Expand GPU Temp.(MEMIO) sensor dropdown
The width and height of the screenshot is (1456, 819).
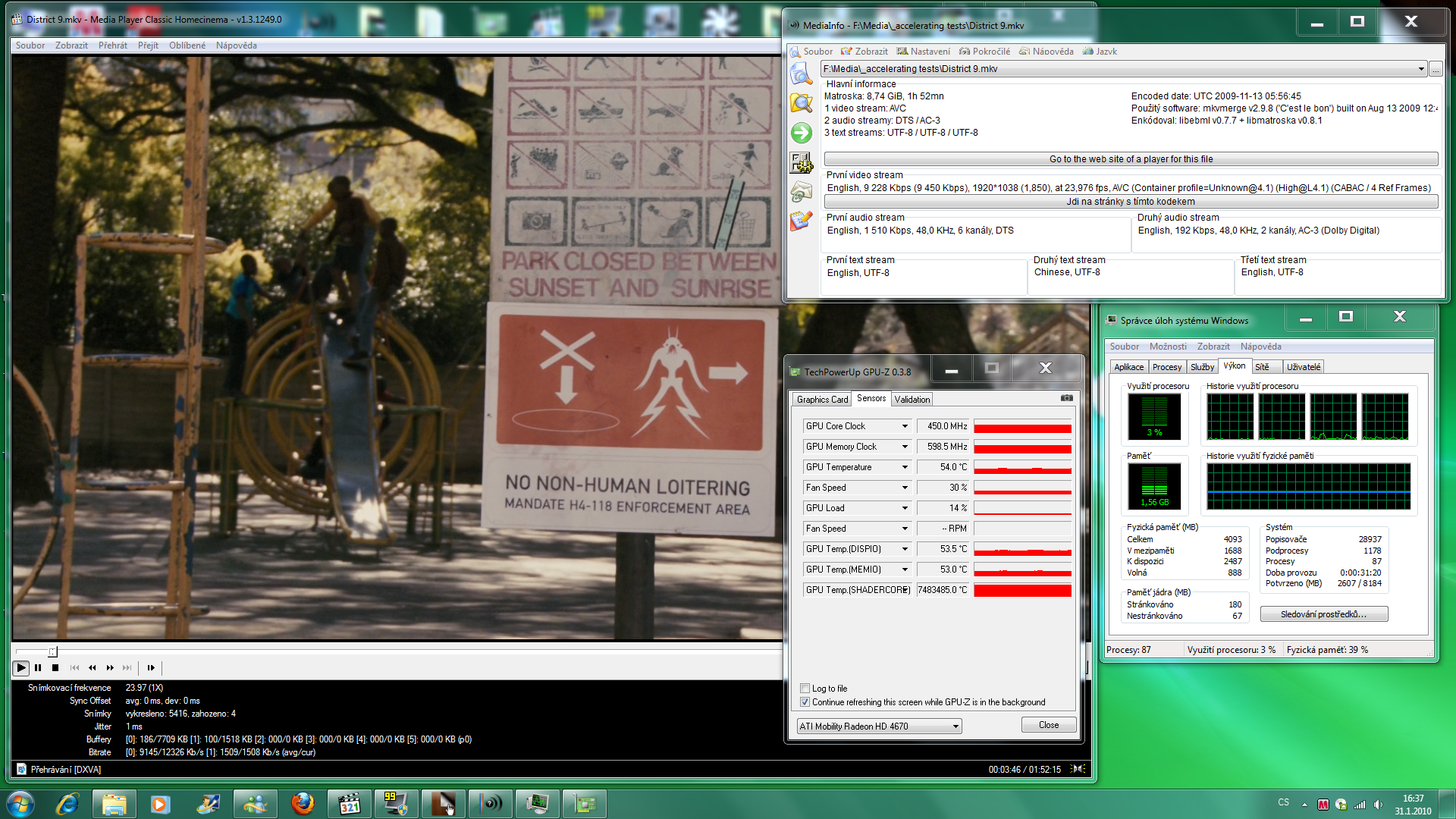click(905, 570)
